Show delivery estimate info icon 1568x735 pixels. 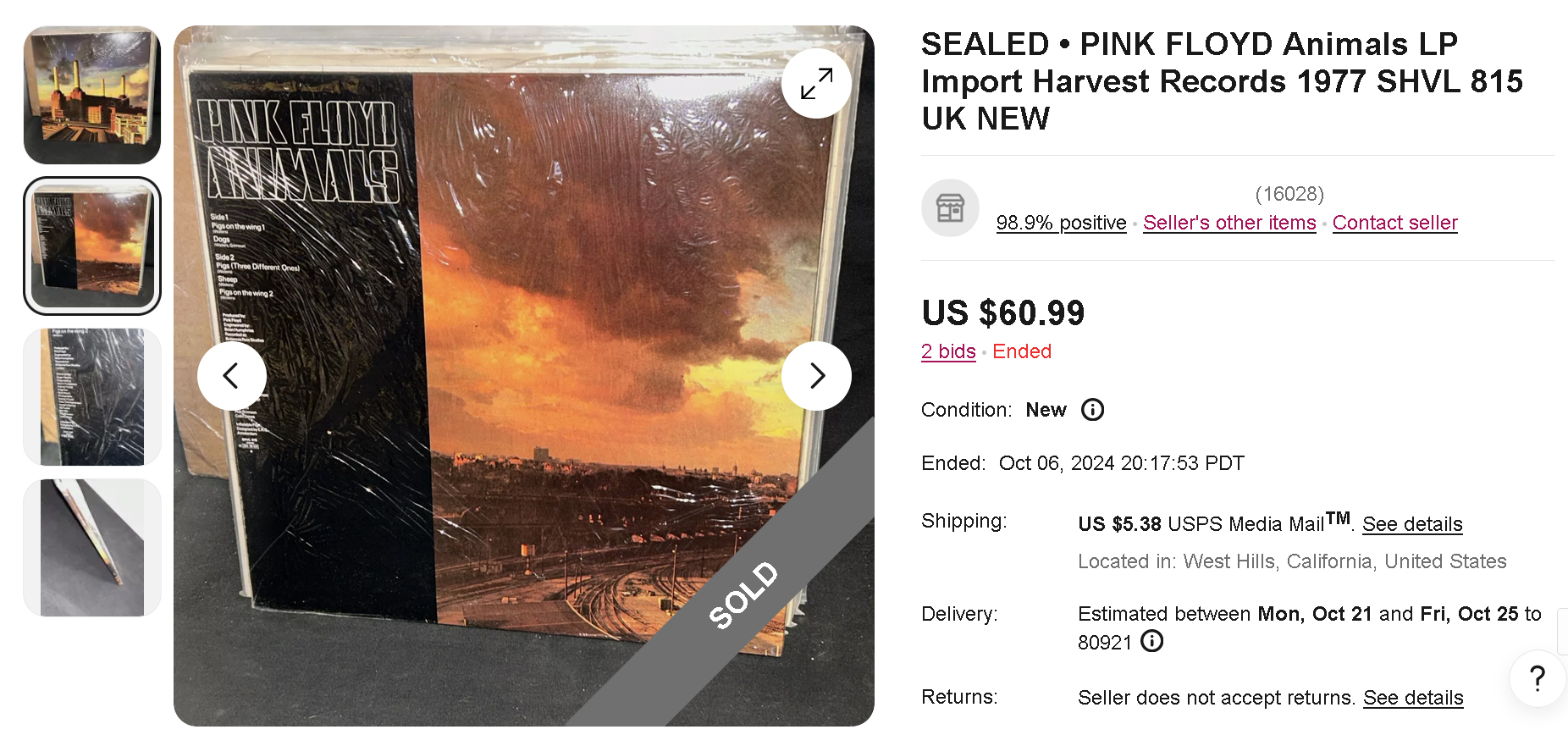tap(1151, 641)
